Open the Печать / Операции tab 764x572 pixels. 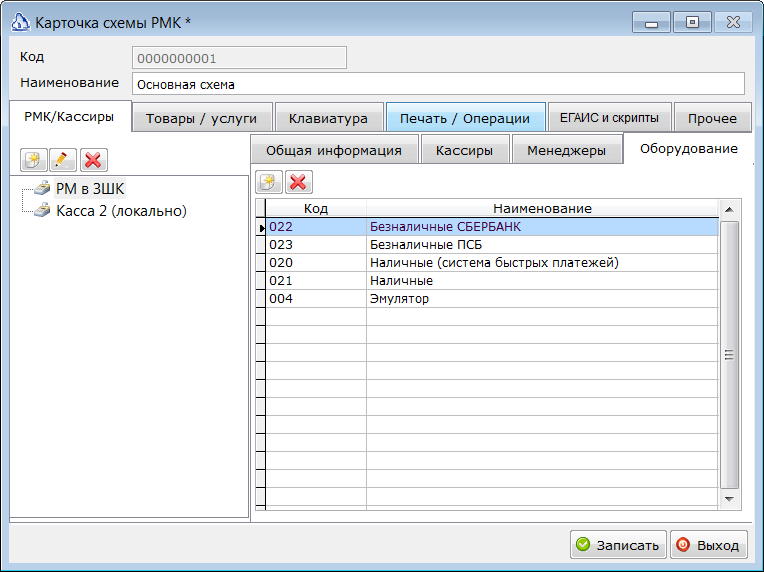coord(465,118)
